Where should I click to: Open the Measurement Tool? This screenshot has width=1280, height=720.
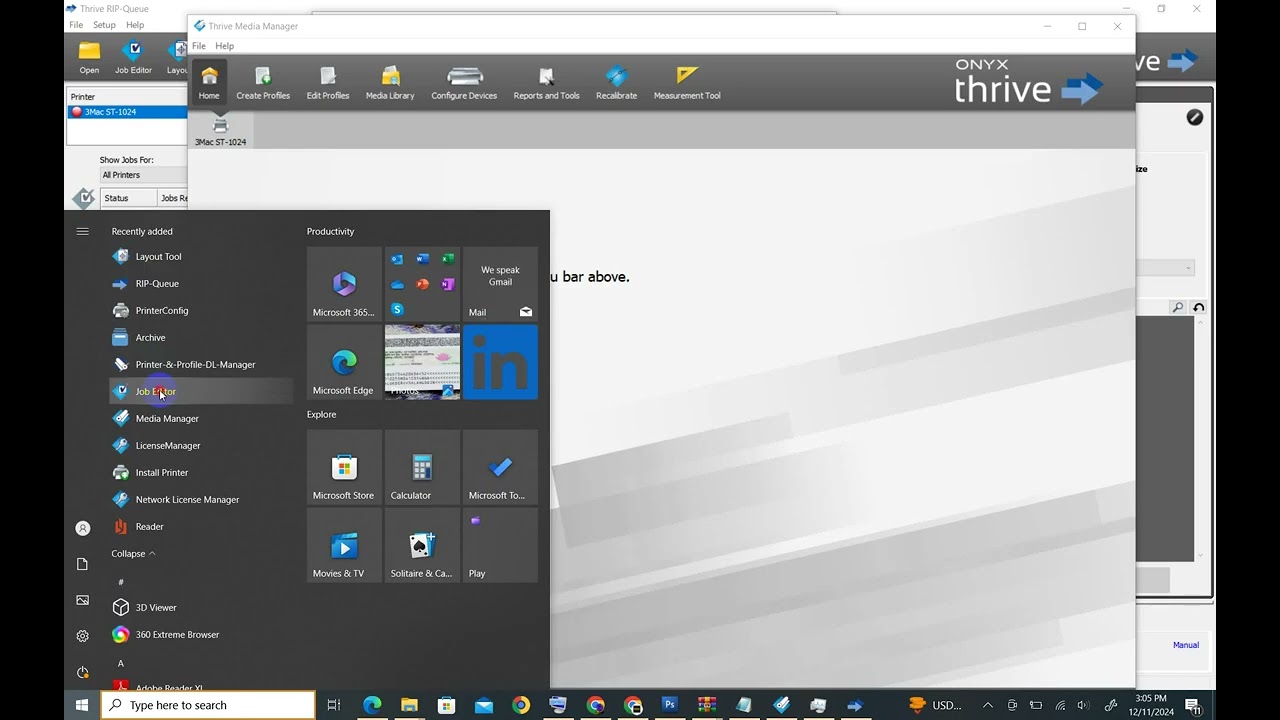(687, 82)
